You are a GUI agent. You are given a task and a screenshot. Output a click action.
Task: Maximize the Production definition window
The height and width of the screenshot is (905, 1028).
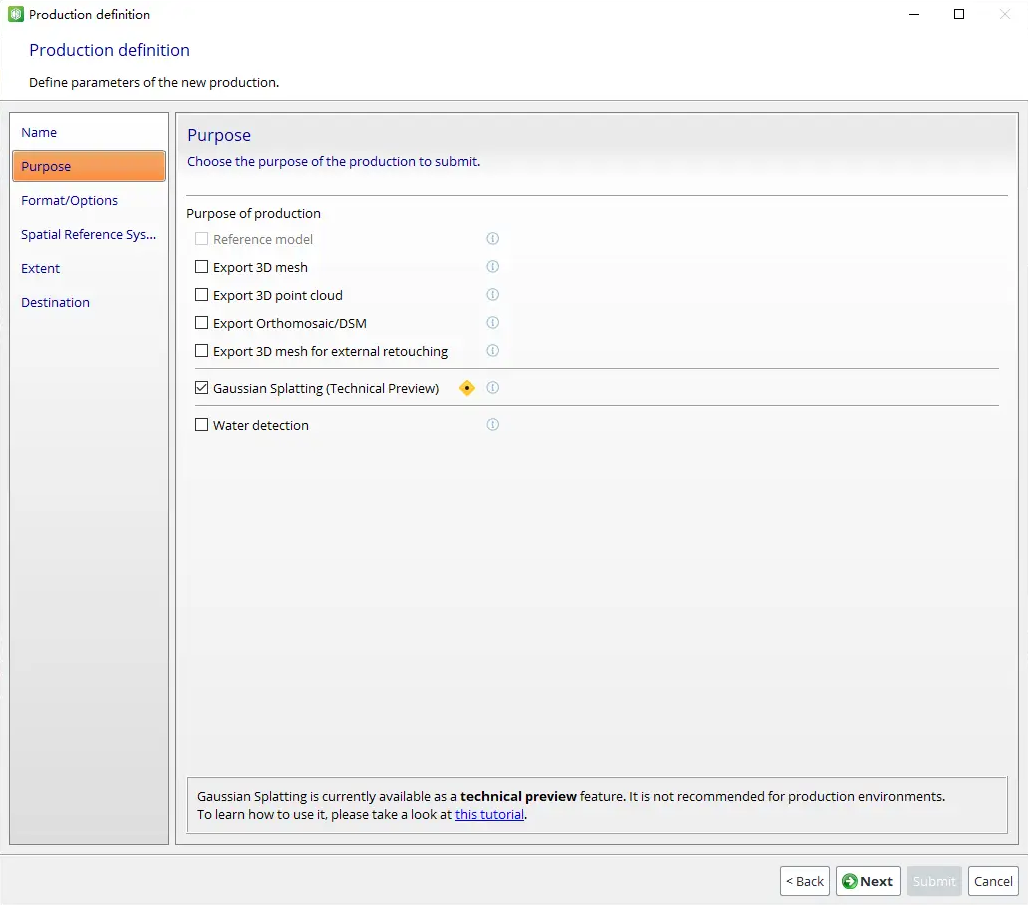(959, 14)
